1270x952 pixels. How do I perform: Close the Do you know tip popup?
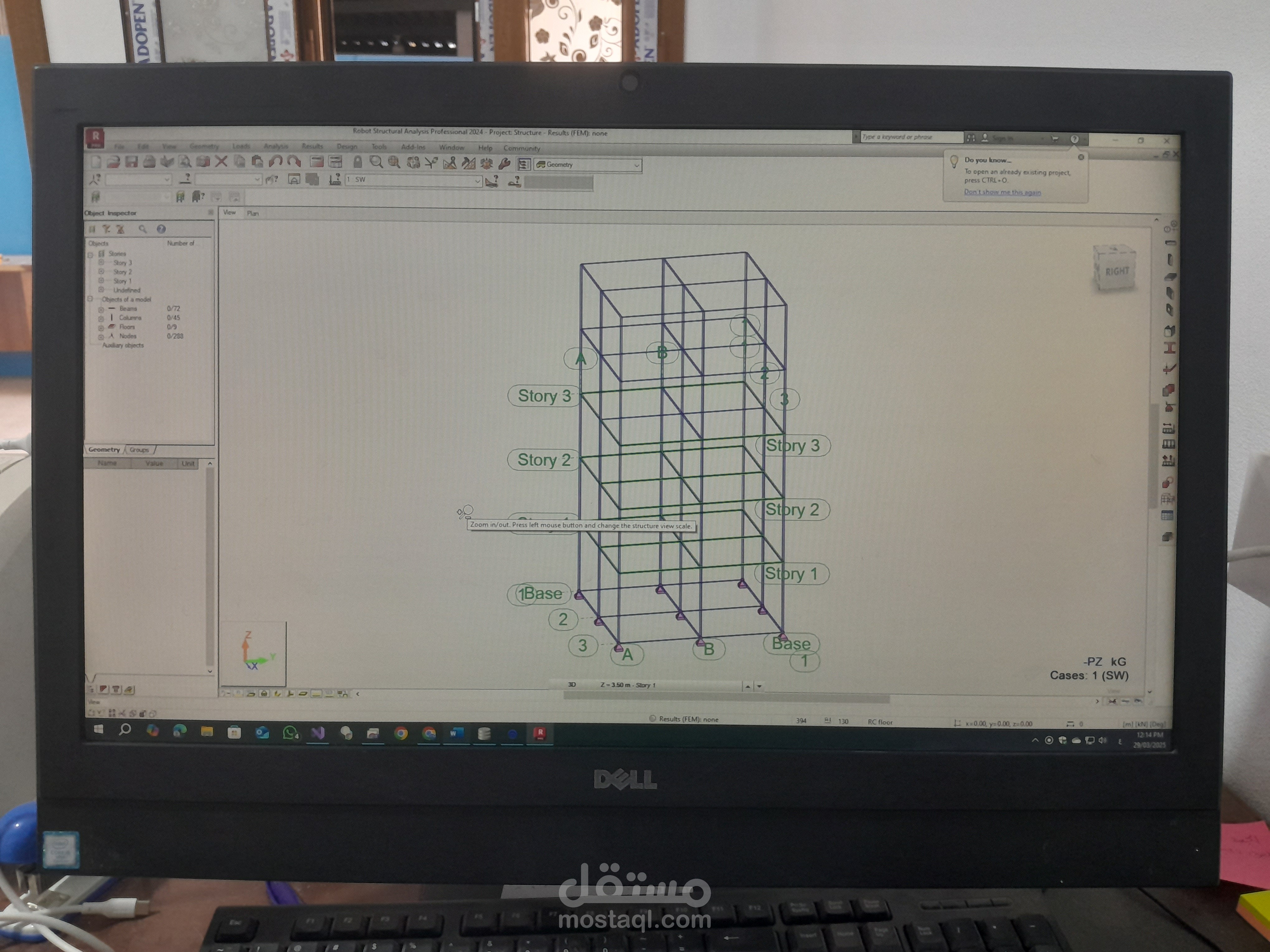(x=1081, y=157)
